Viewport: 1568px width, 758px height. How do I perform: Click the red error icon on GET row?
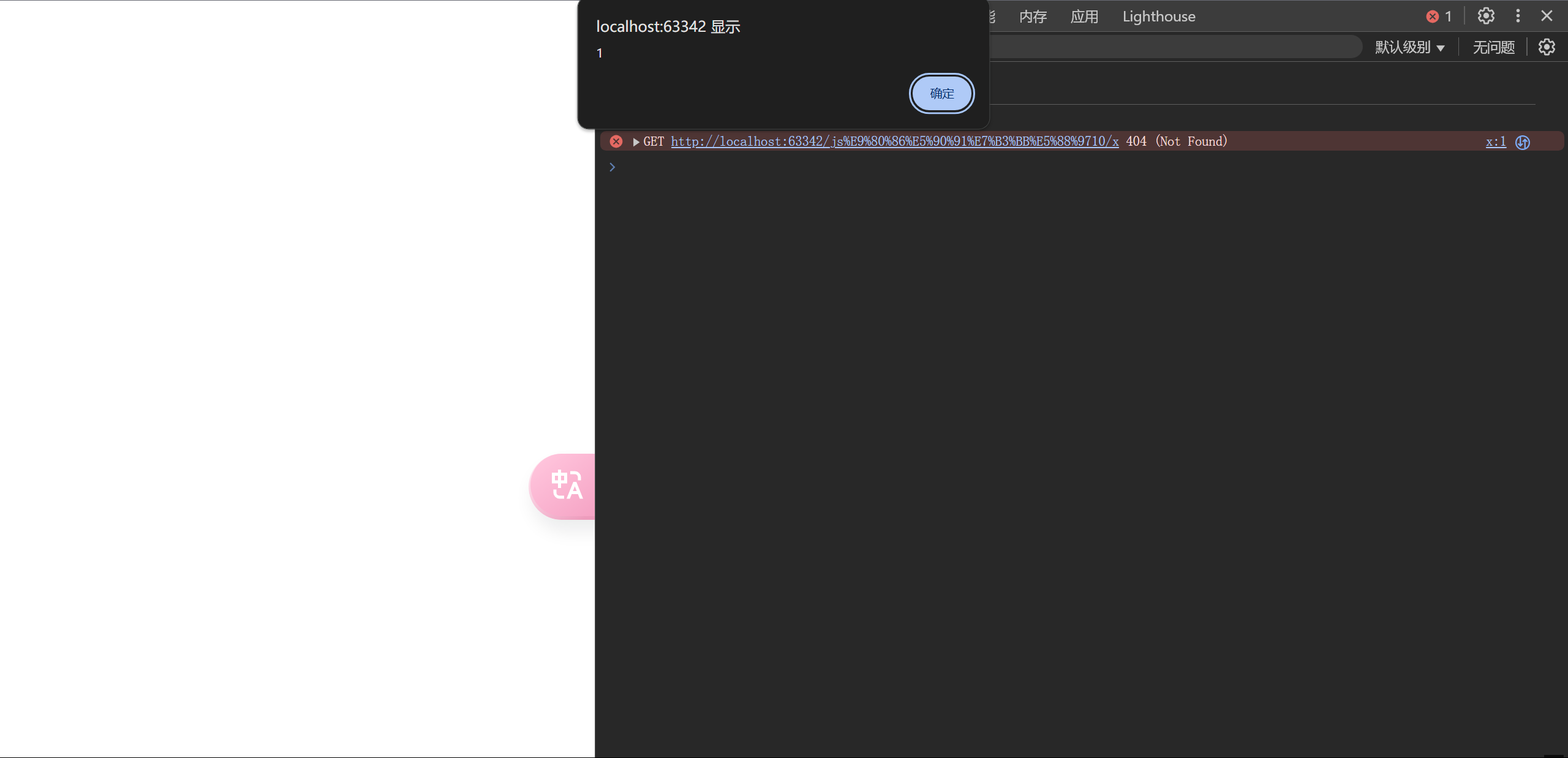click(x=616, y=141)
